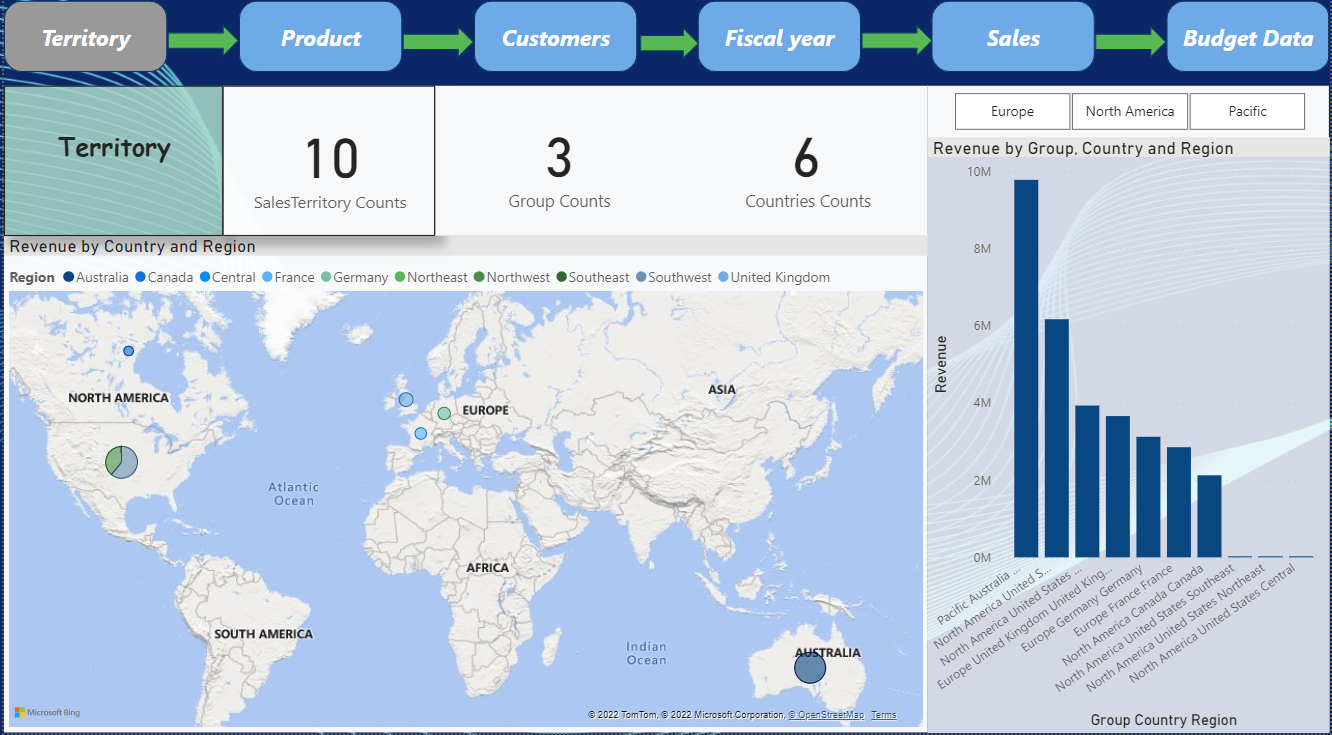Select the North America slicer button
The height and width of the screenshot is (735, 1332).
[1130, 111]
